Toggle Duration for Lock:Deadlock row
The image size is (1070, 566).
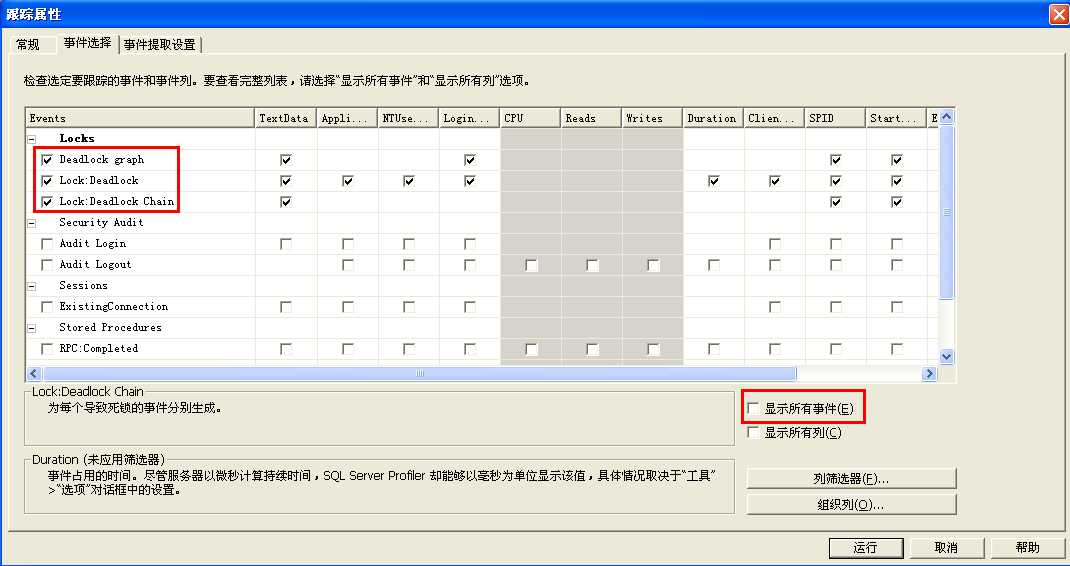click(714, 181)
